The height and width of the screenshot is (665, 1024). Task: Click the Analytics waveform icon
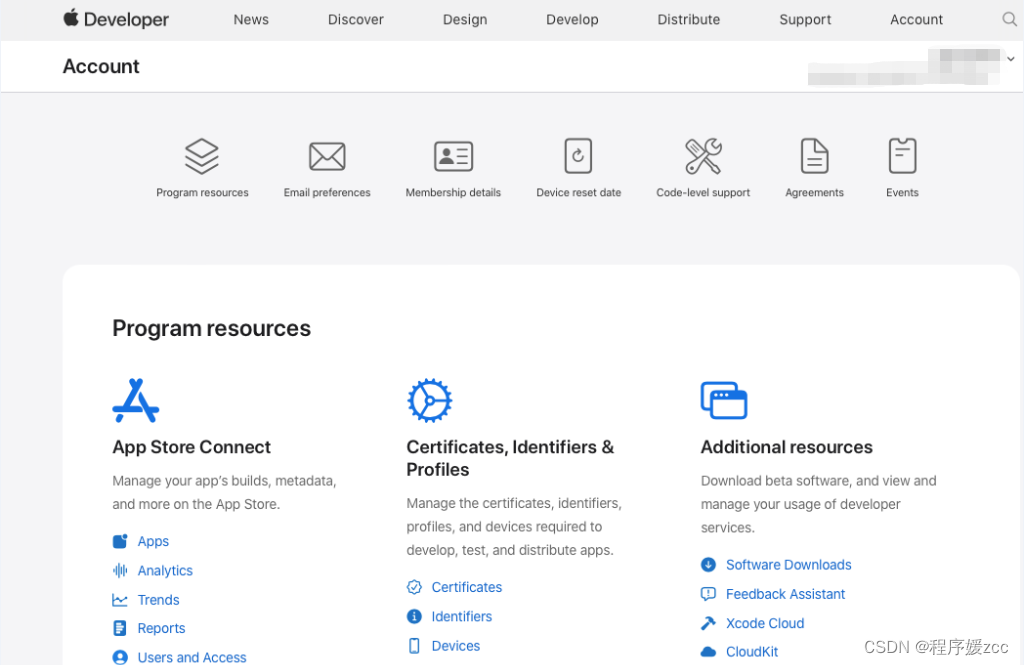120,570
